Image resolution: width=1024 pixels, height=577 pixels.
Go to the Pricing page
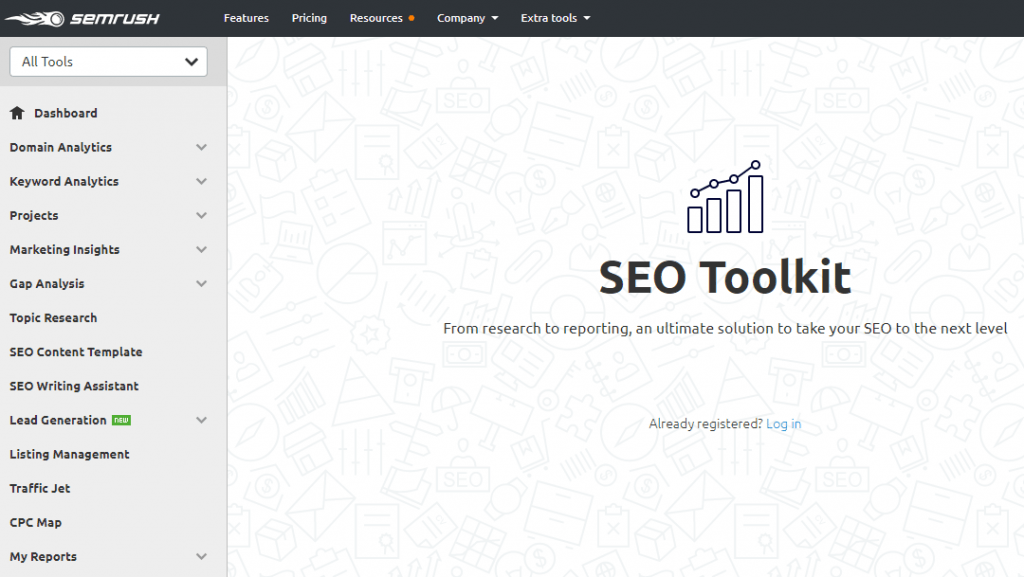pos(309,18)
